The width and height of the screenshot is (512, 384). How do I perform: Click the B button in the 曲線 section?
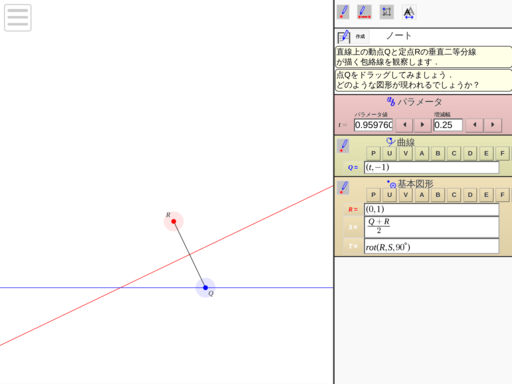(x=438, y=153)
